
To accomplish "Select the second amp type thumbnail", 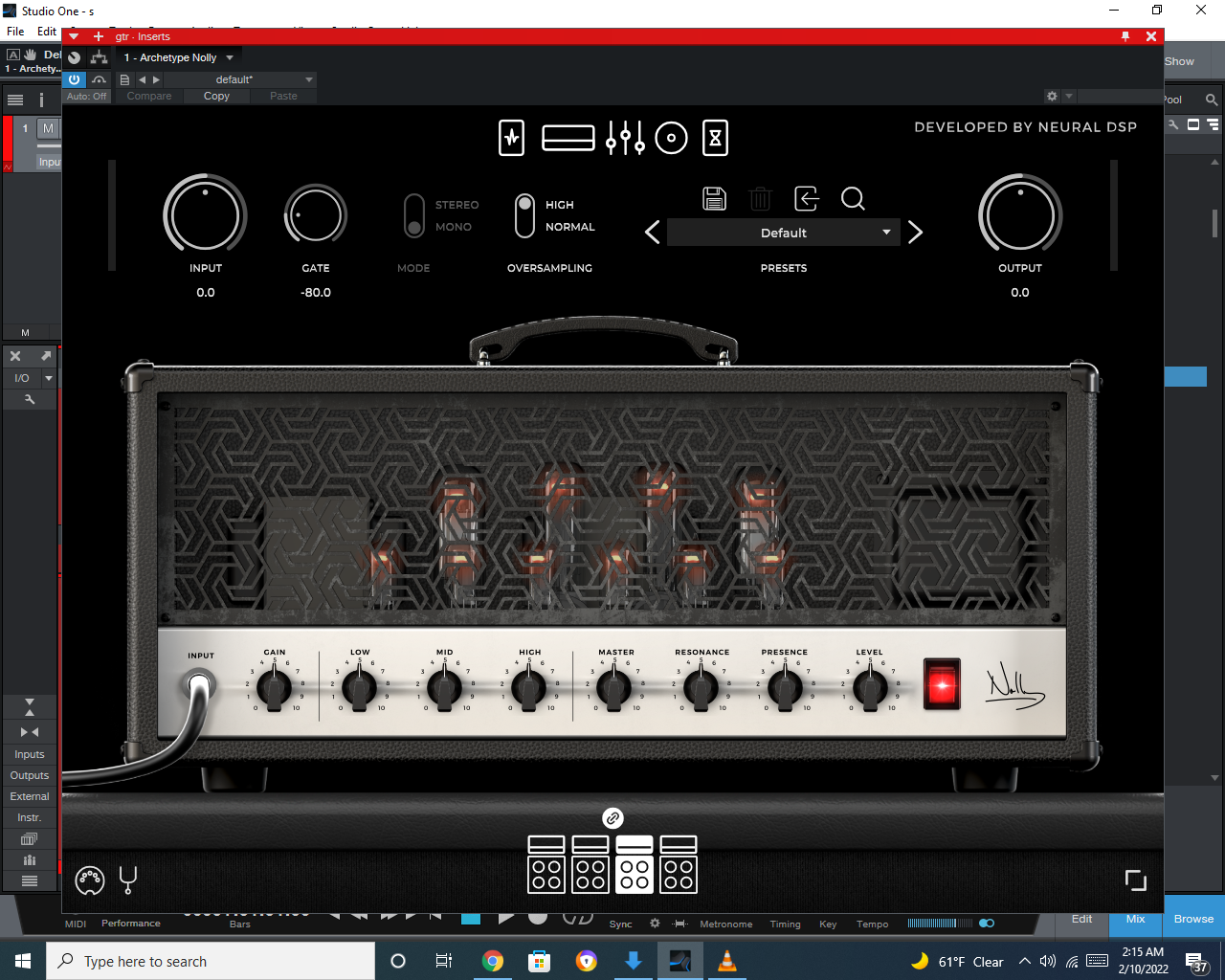I will click(x=590, y=864).
